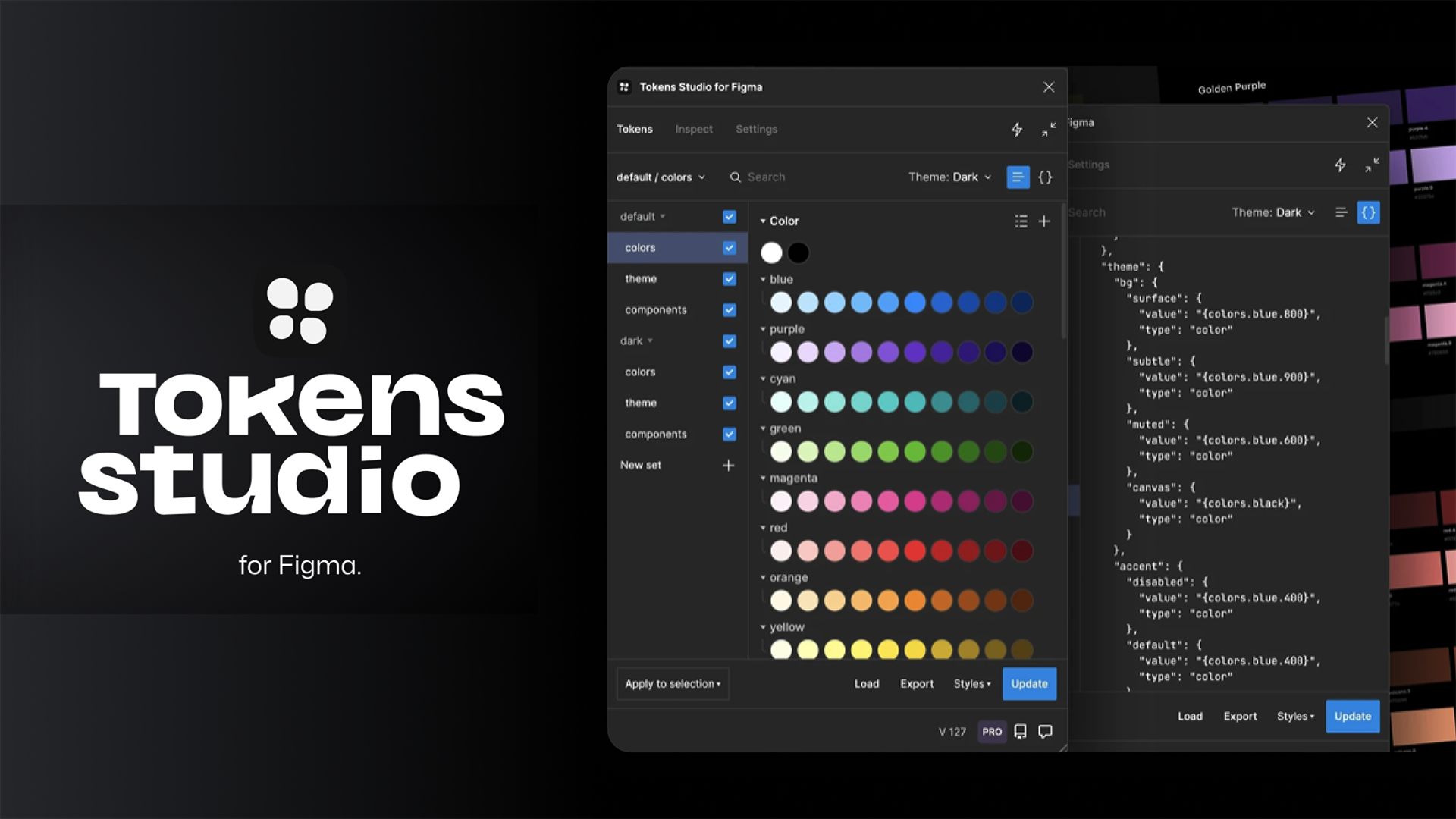
Task: Open the feedback chat bubble icon
Action: 1045,731
